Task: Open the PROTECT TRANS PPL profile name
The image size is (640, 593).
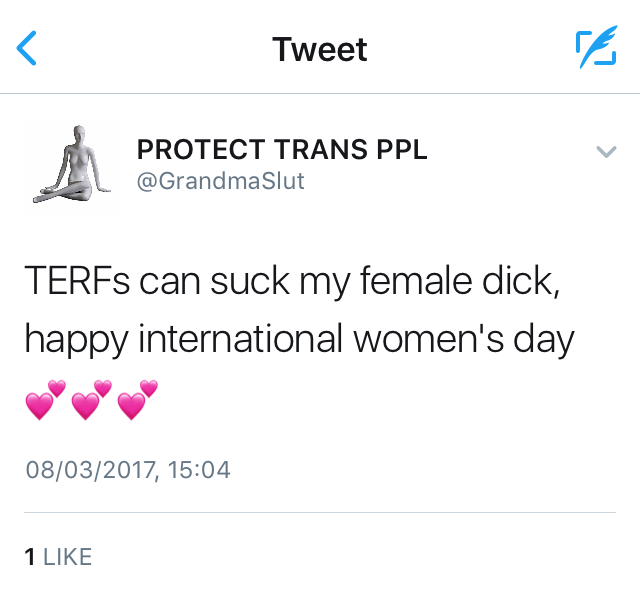Action: tap(282, 150)
